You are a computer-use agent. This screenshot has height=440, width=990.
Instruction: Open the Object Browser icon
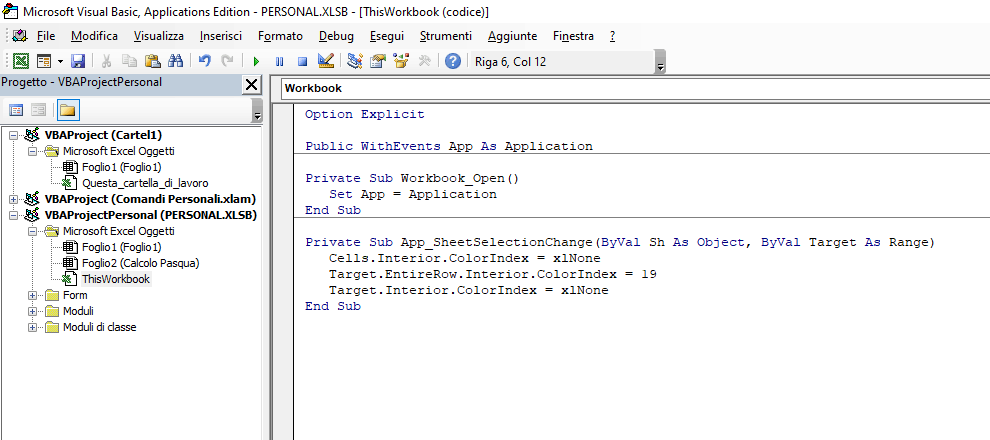click(401, 61)
